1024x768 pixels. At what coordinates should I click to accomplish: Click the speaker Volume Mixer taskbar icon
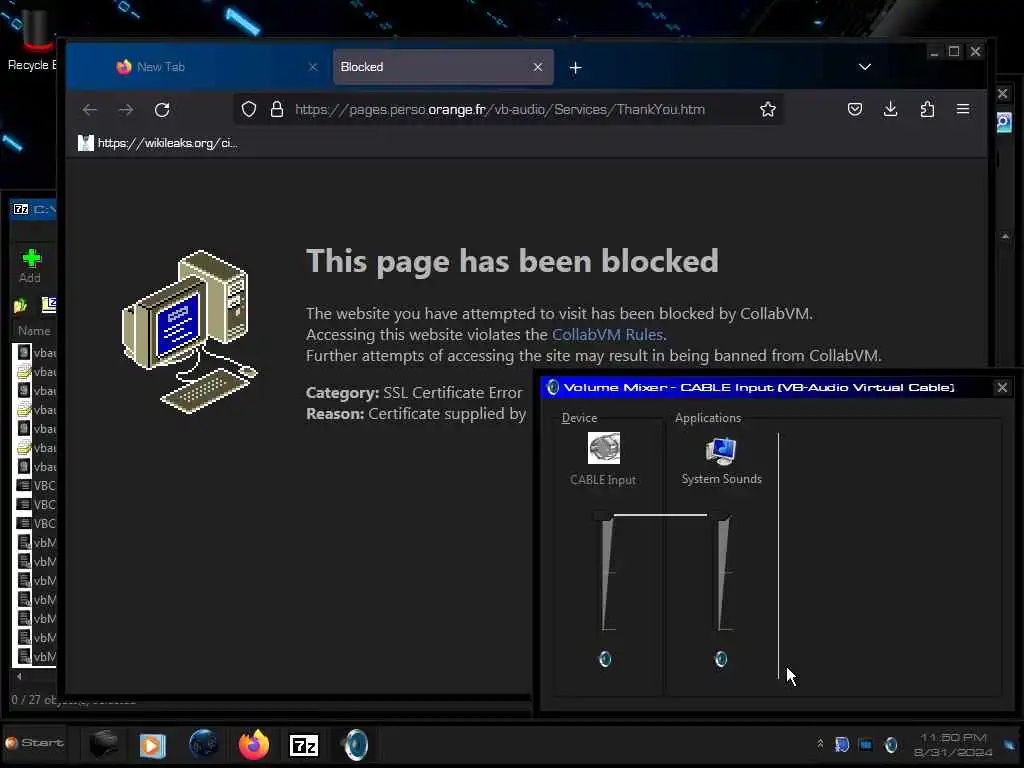click(x=355, y=744)
